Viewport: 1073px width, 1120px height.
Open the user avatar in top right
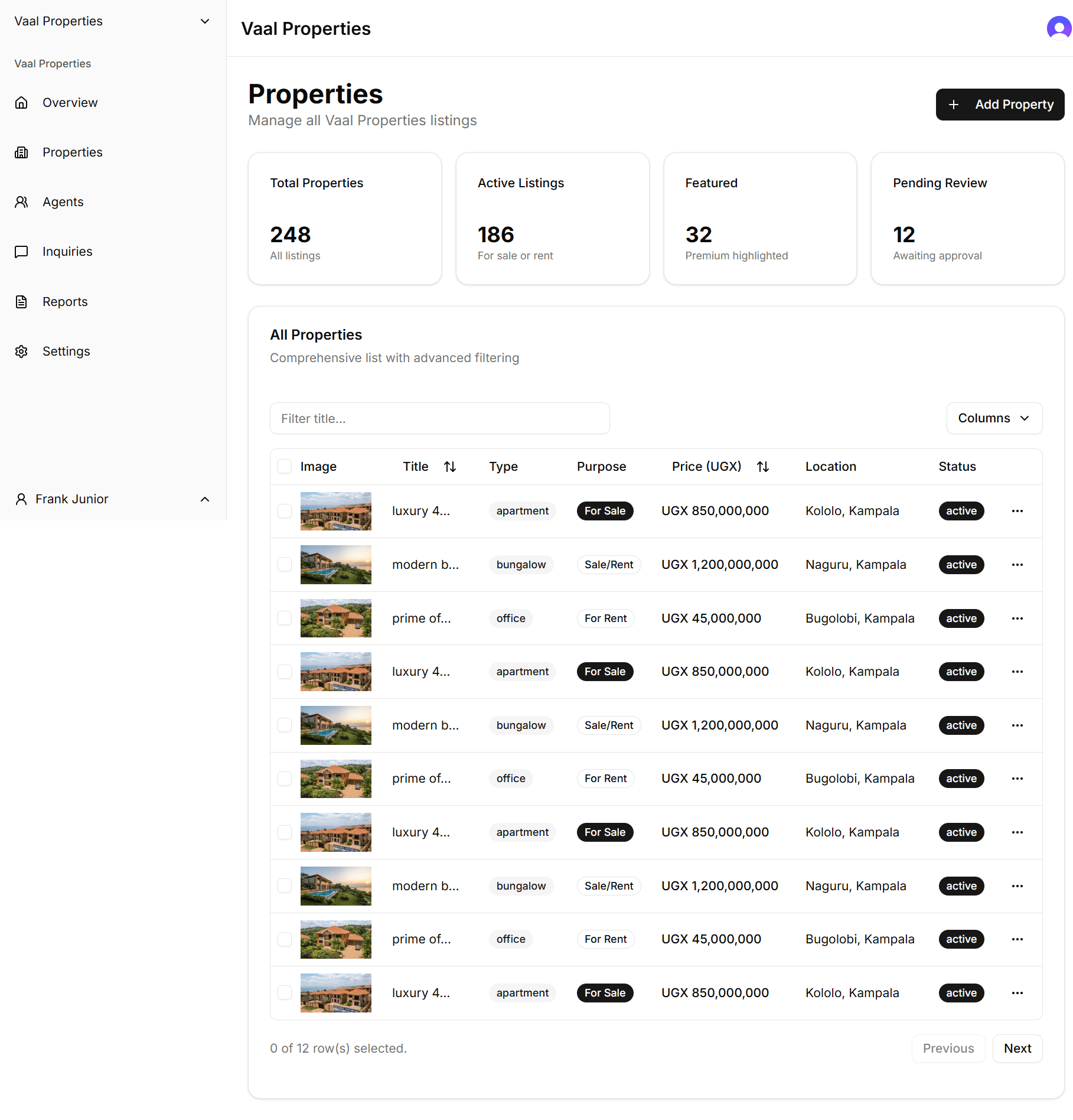(1059, 28)
